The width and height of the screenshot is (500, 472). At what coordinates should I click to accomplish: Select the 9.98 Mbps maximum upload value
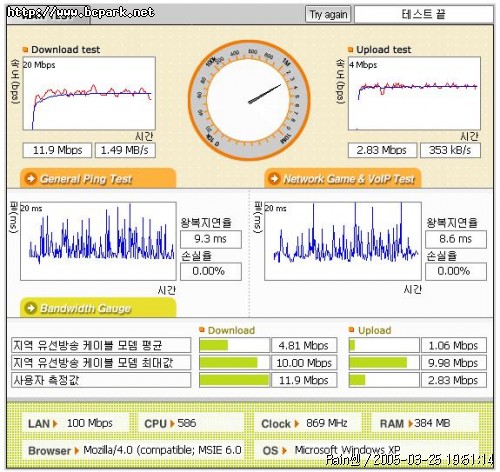pyautogui.click(x=454, y=363)
